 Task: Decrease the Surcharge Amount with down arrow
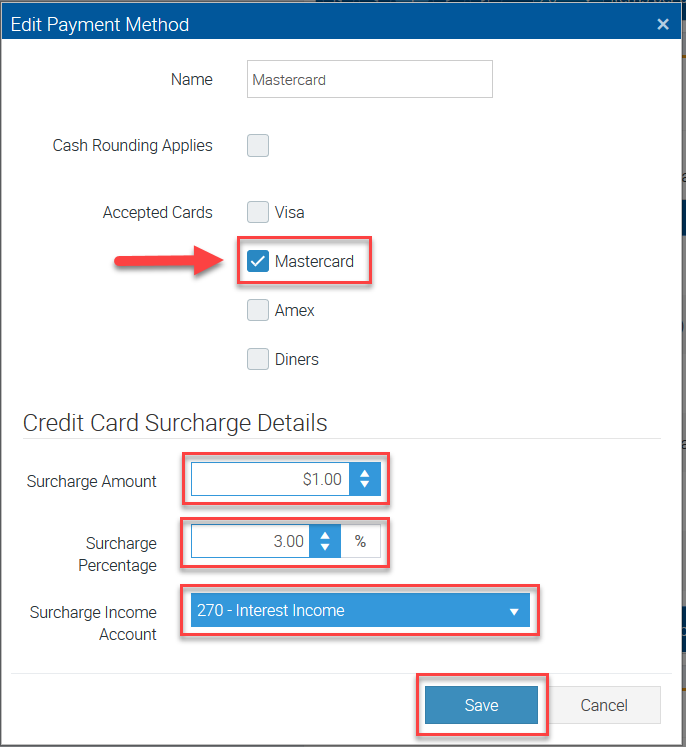[x=365, y=486]
